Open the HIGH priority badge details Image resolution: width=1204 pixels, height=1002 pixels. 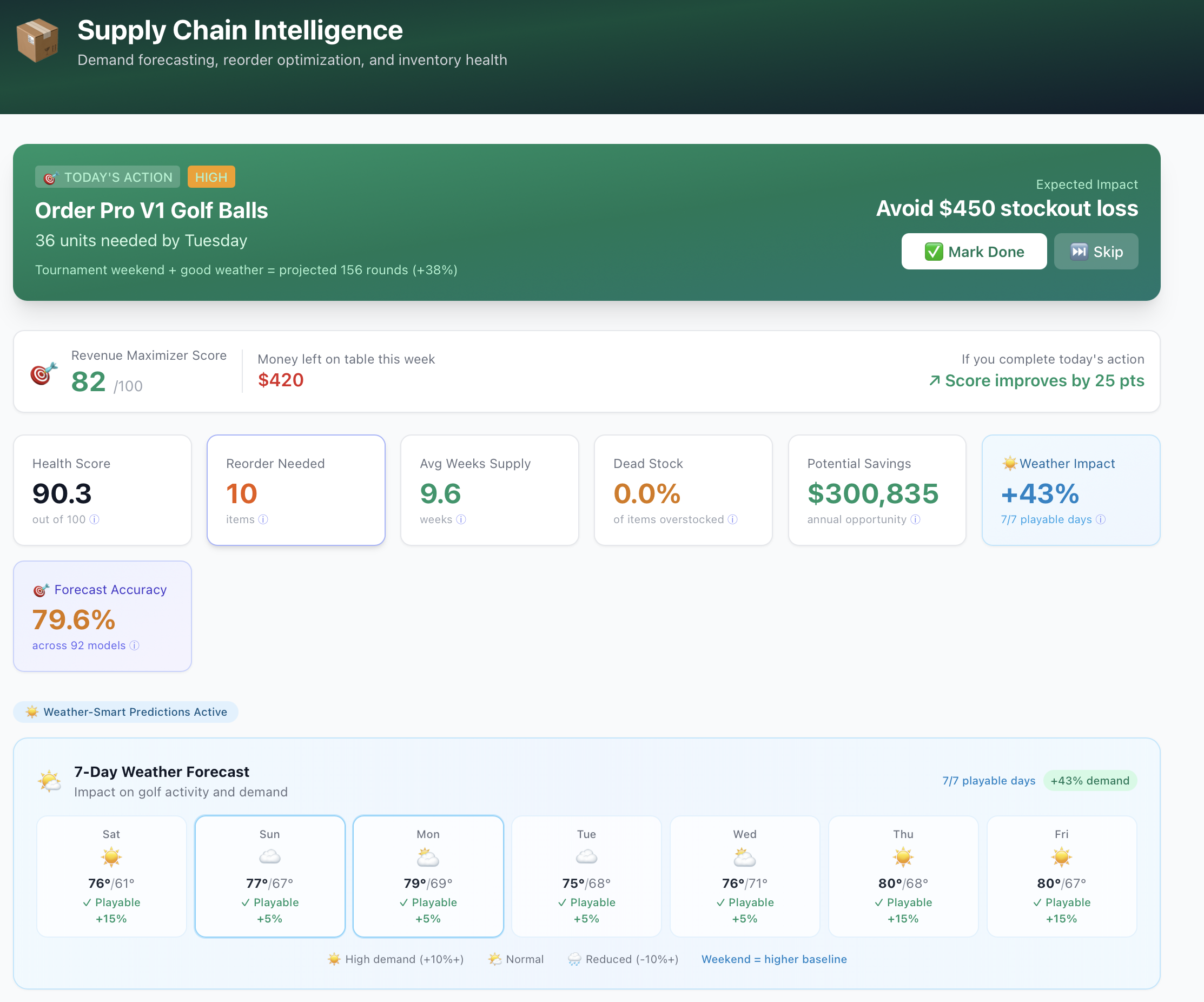coord(210,177)
